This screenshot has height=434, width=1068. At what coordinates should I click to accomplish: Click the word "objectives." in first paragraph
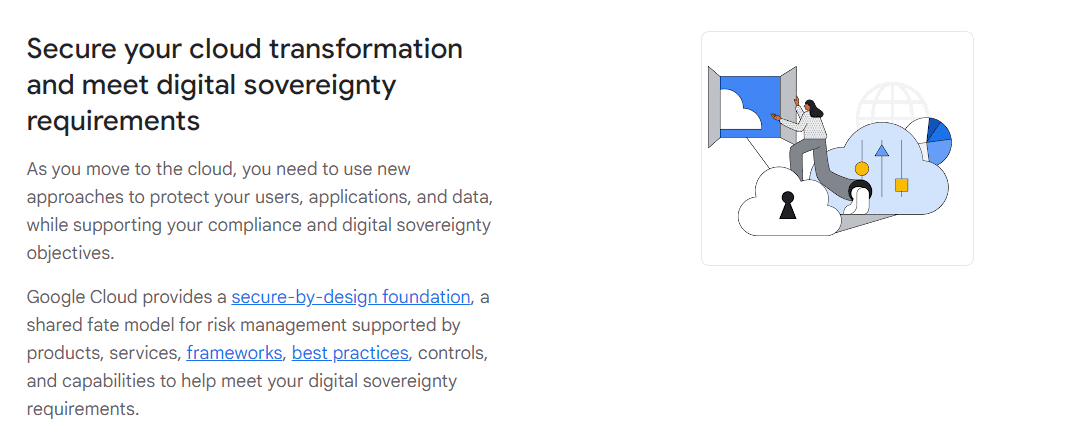[x=70, y=253]
